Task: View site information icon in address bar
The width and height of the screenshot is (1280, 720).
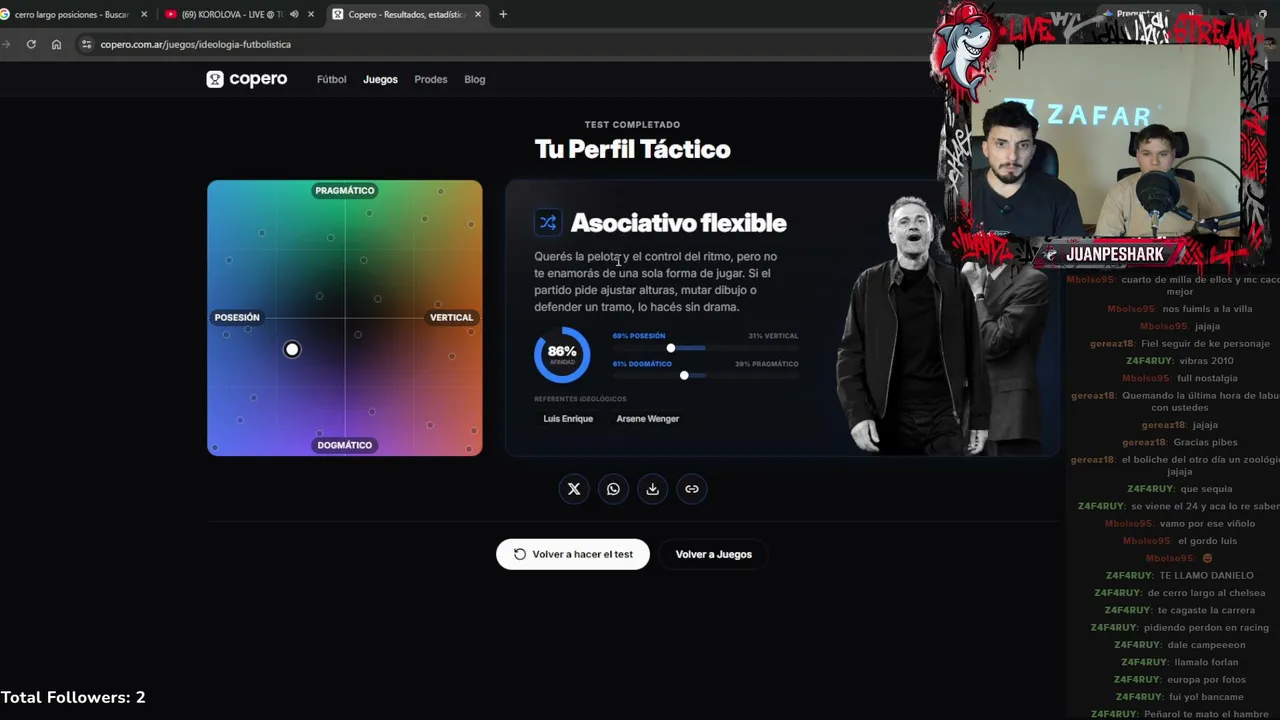Action: 87,44
